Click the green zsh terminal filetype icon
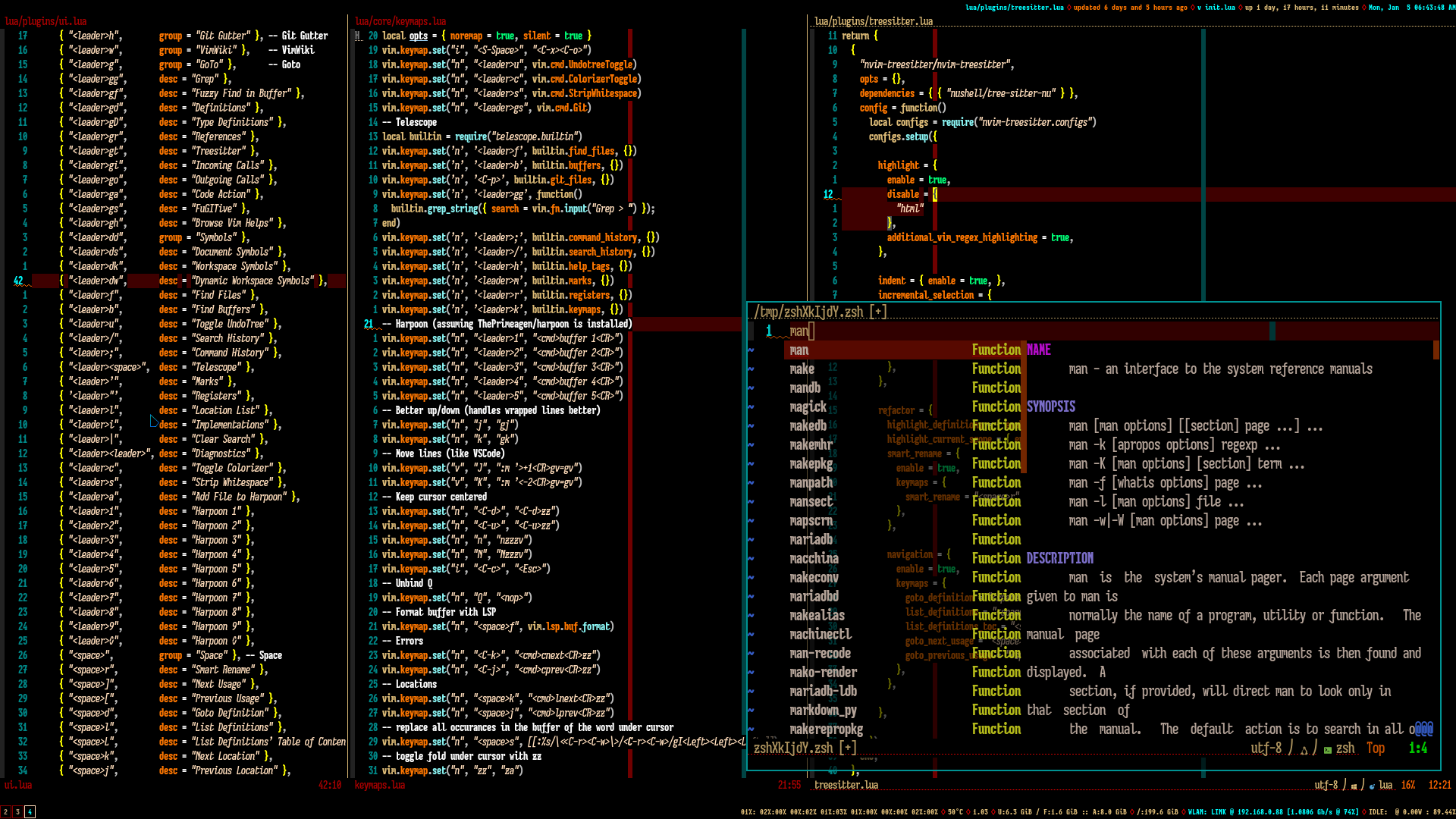This screenshot has height=819, width=1456. [x=1328, y=750]
